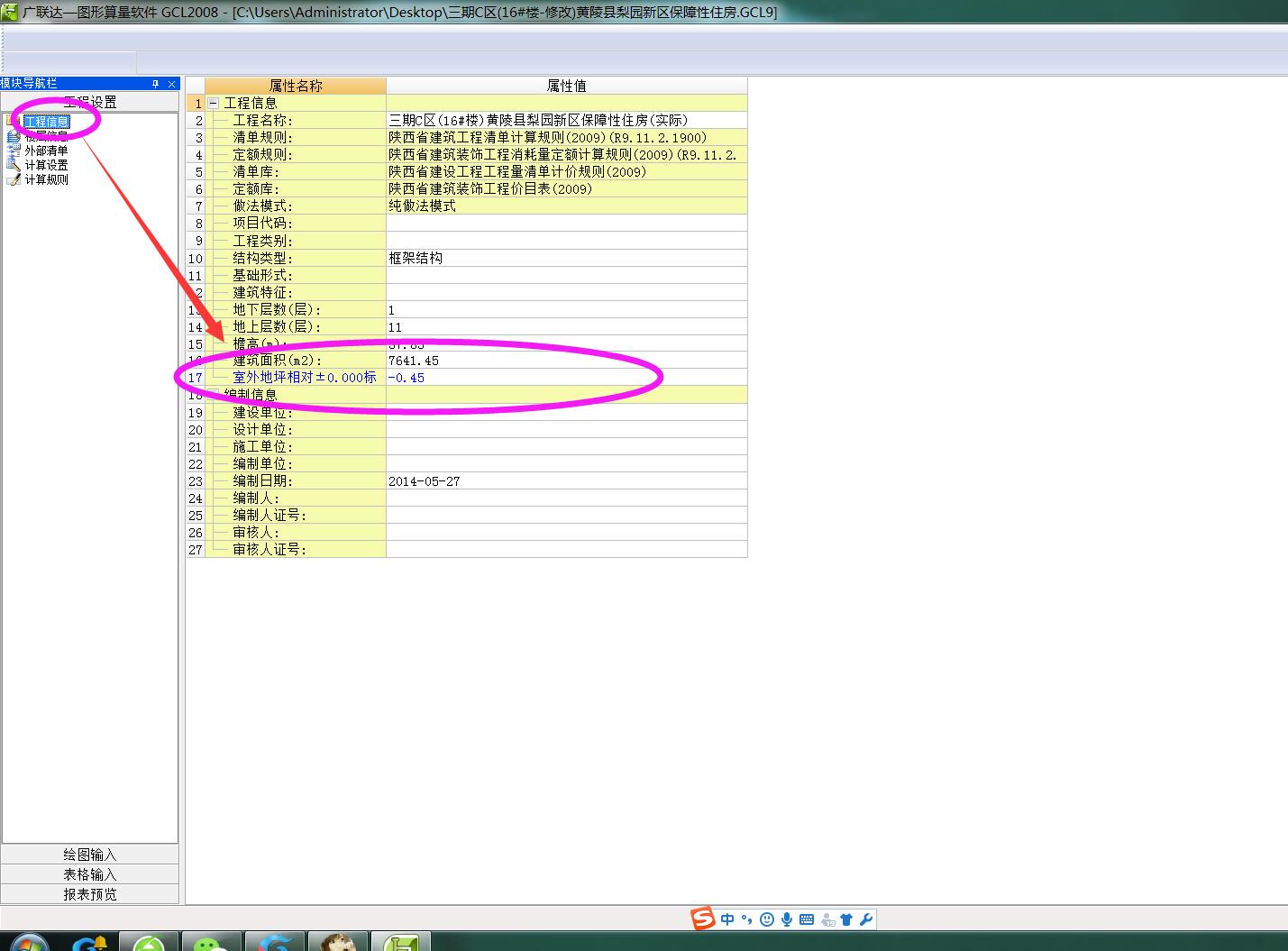Click the Windows Start button
The height and width of the screenshot is (951, 1288).
[x=29, y=943]
